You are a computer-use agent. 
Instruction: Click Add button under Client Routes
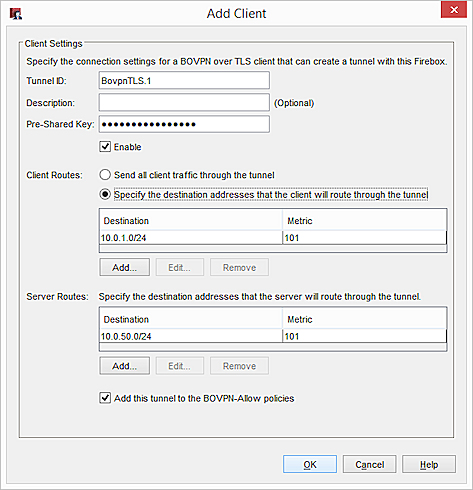[x=124, y=267]
